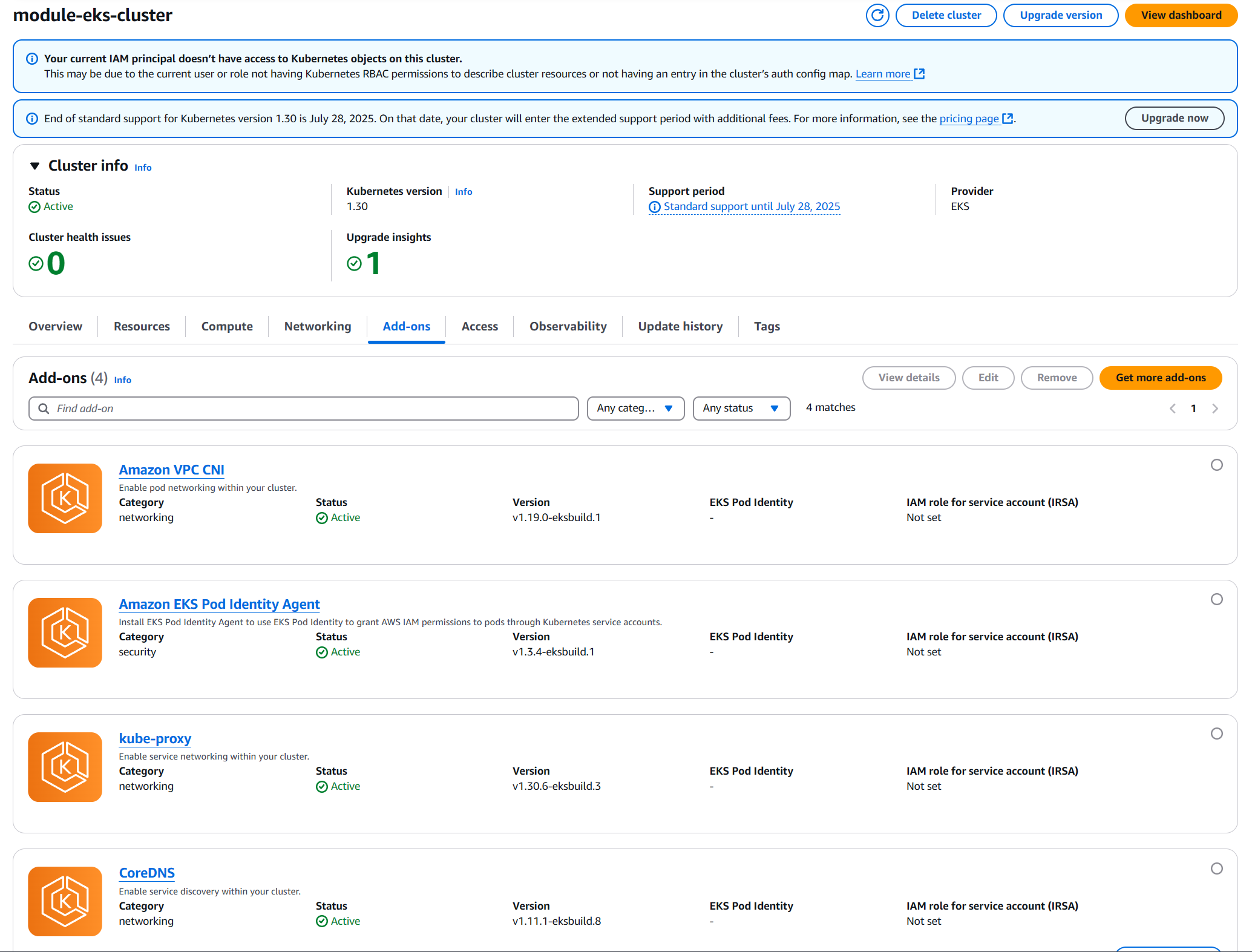The image size is (1252, 952).
Task: Focus the Find add-on search field
Action: [x=304, y=409]
